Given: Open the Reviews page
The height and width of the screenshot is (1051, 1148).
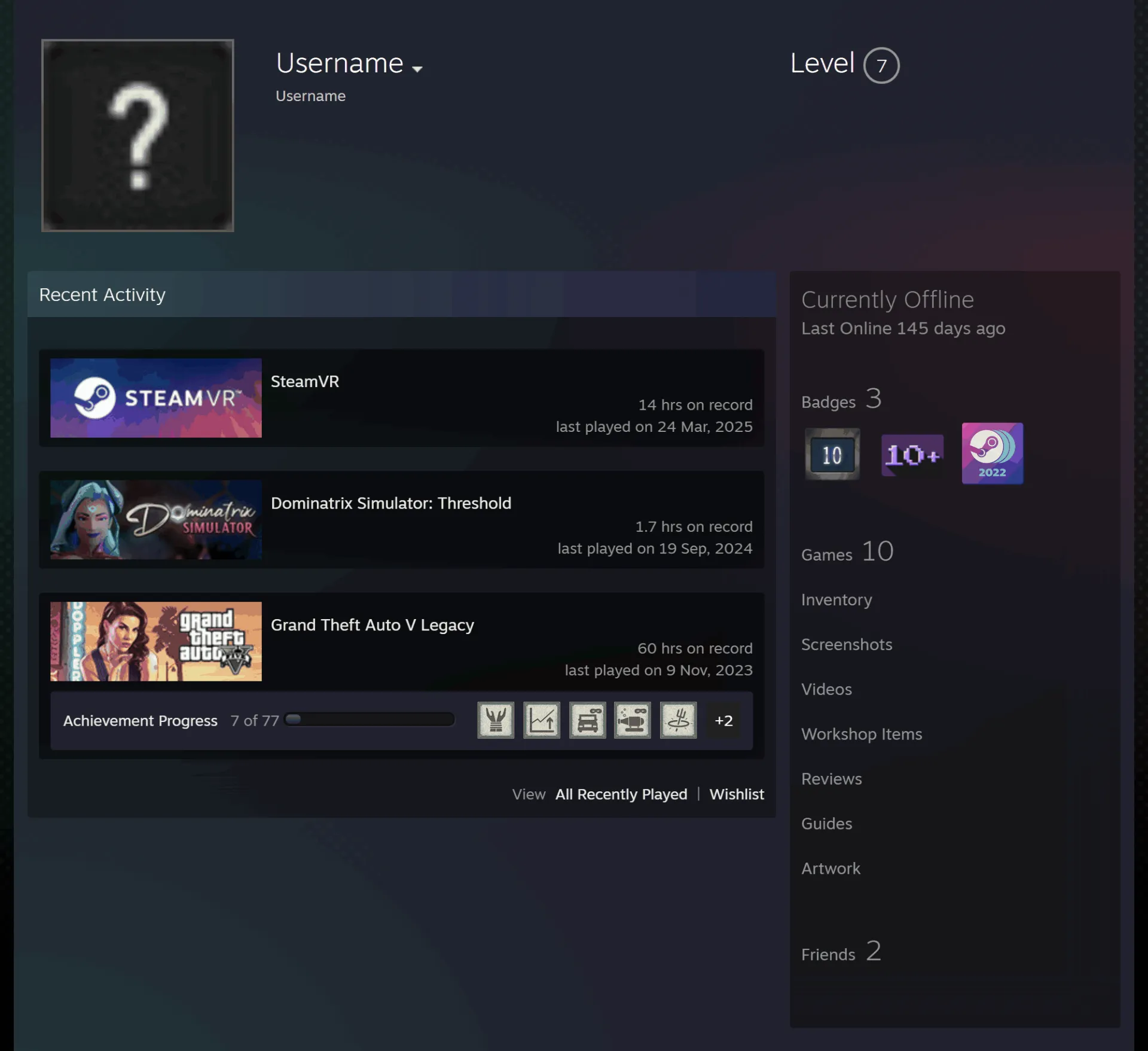Looking at the screenshot, I should [832, 779].
